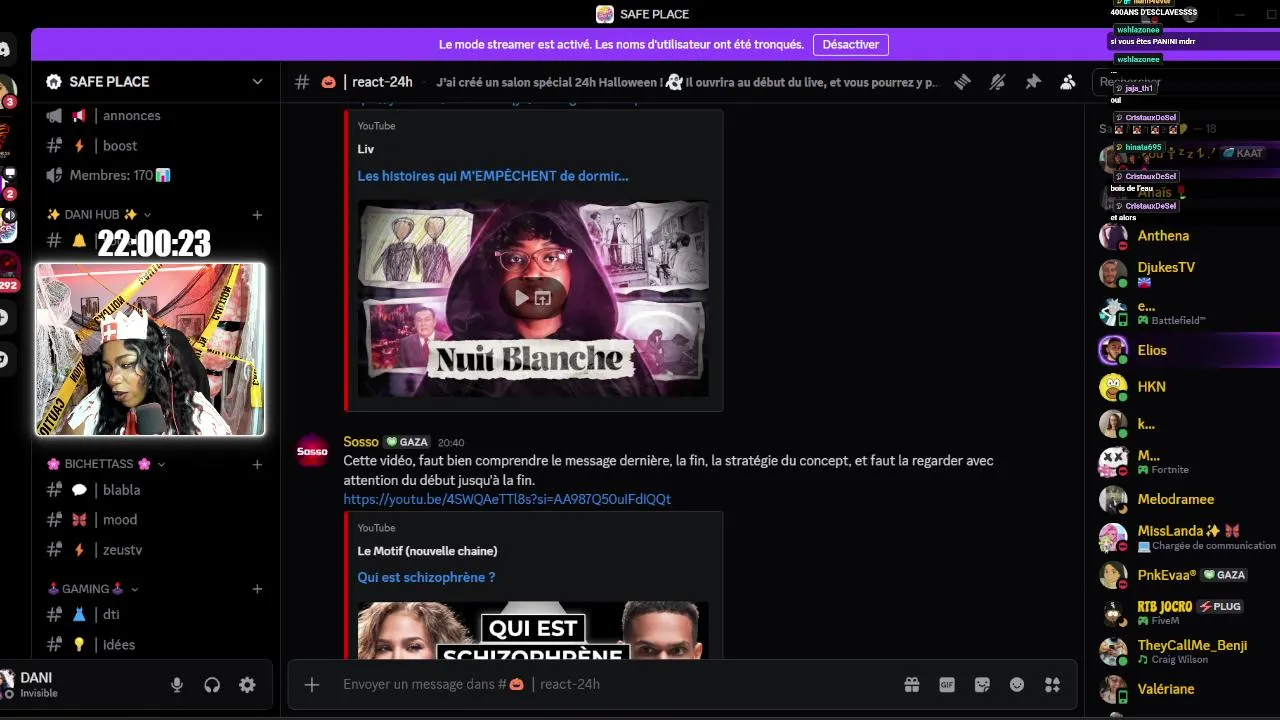
Task: Collapse the BICHETTASS category
Action: point(106,464)
